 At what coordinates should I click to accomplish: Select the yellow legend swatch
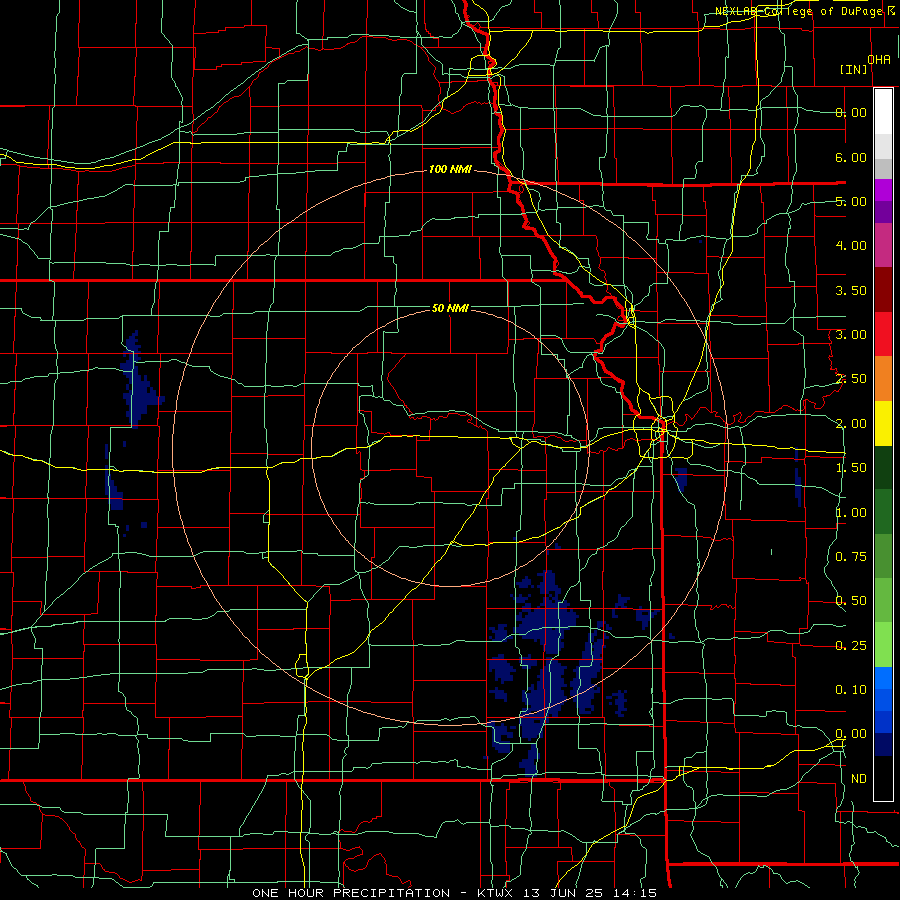coord(883,423)
